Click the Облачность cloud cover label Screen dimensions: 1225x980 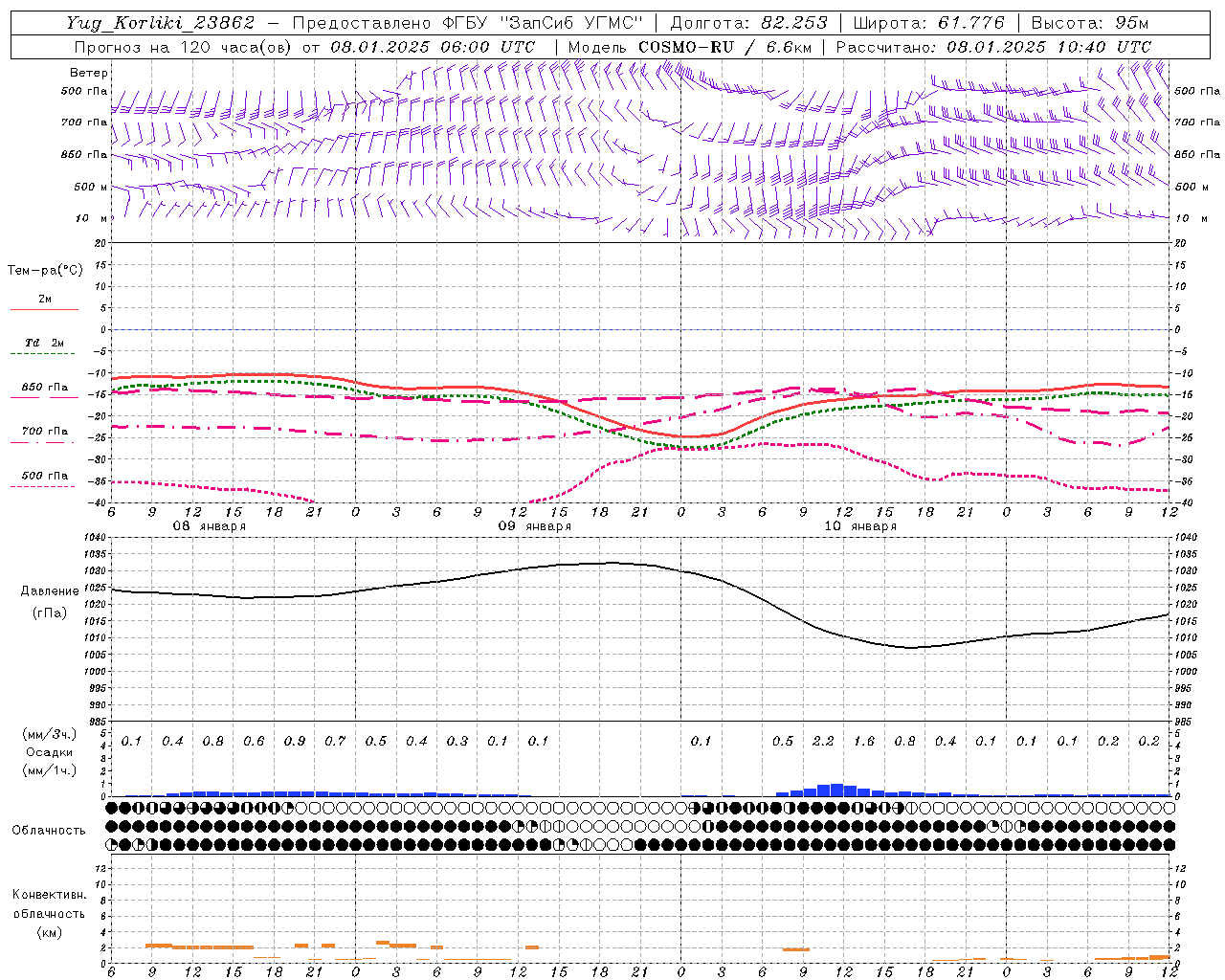point(49,830)
